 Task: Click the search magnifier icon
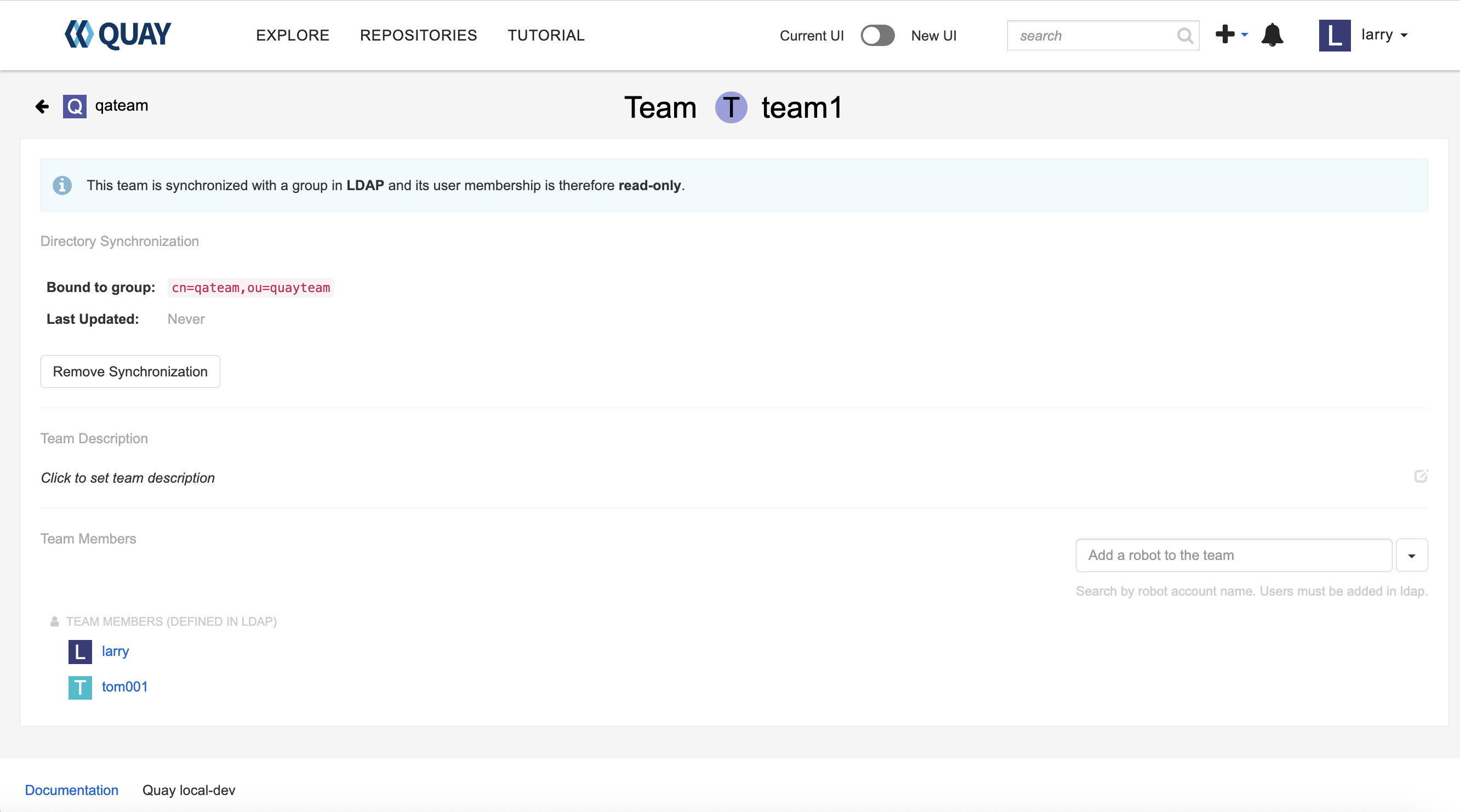coord(1184,36)
